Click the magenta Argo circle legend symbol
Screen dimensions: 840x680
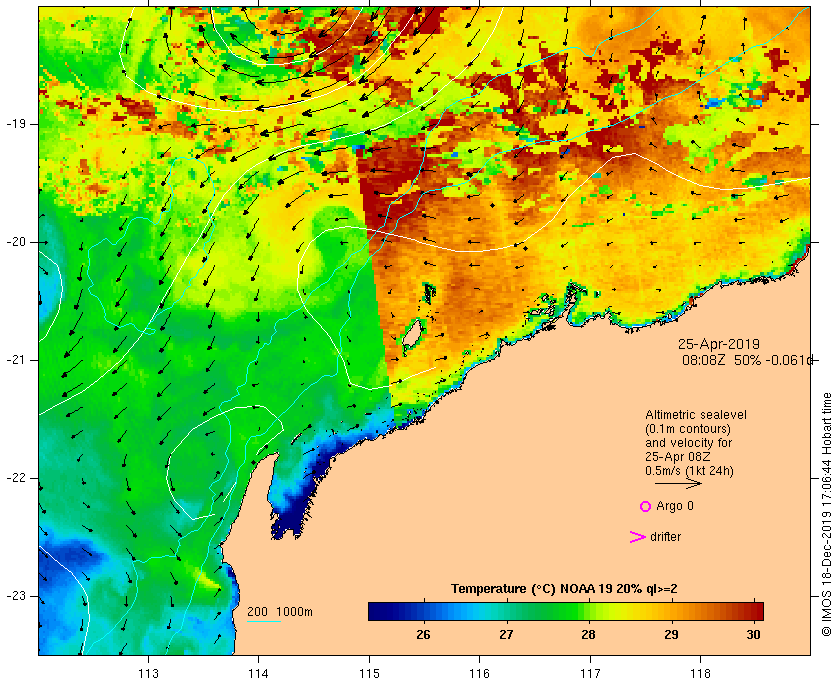coord(645,506)
